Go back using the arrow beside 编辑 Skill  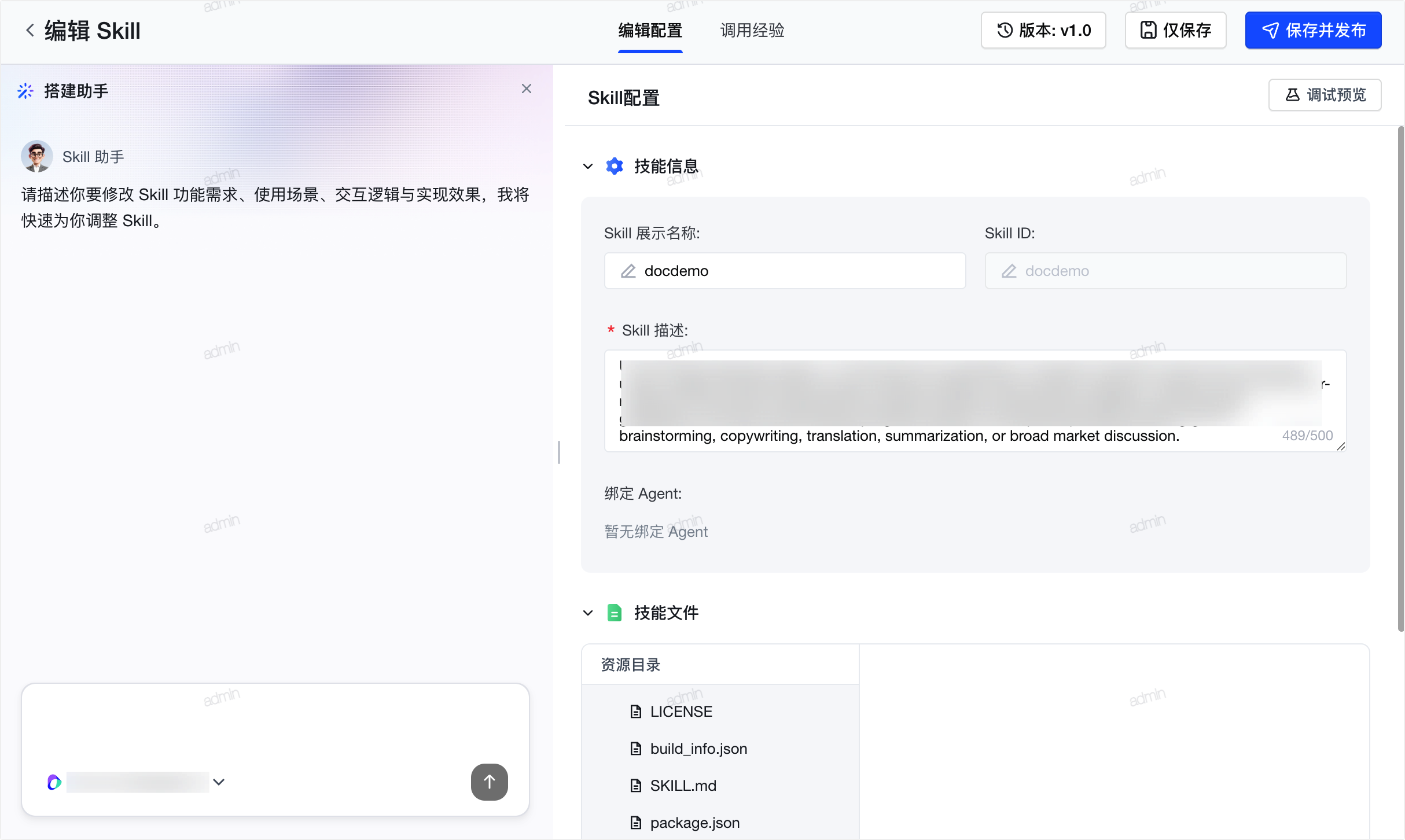(x=30, y=30)
